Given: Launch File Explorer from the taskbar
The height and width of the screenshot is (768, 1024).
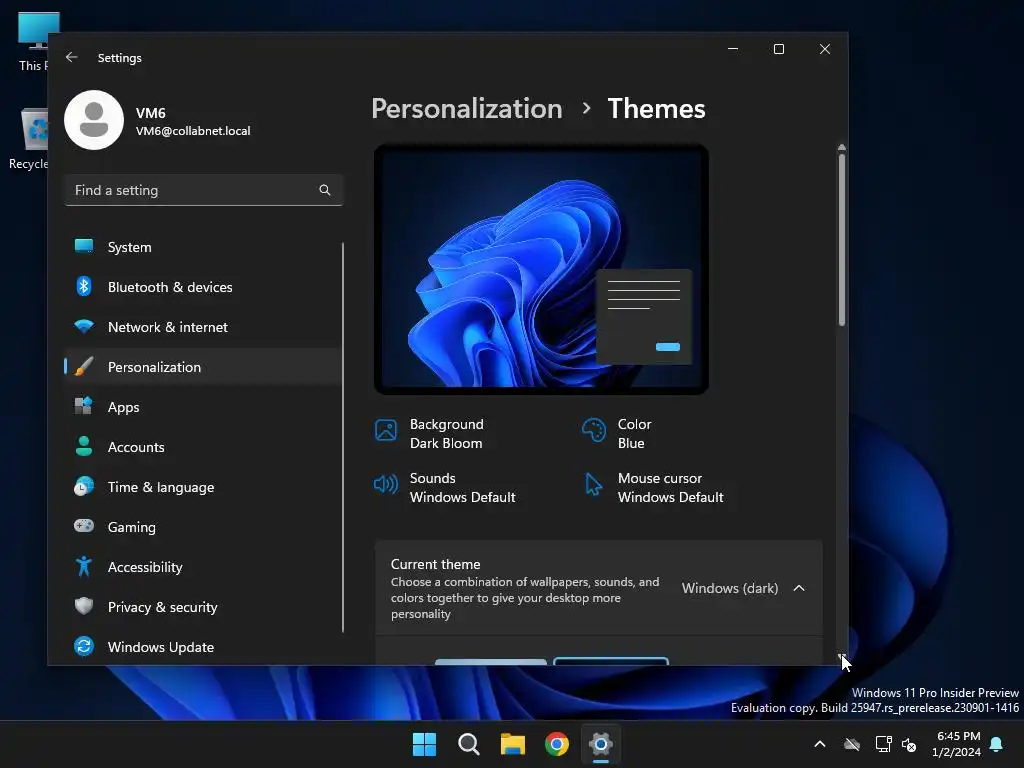Looking at the screenshot, I should tap(513, 744).
